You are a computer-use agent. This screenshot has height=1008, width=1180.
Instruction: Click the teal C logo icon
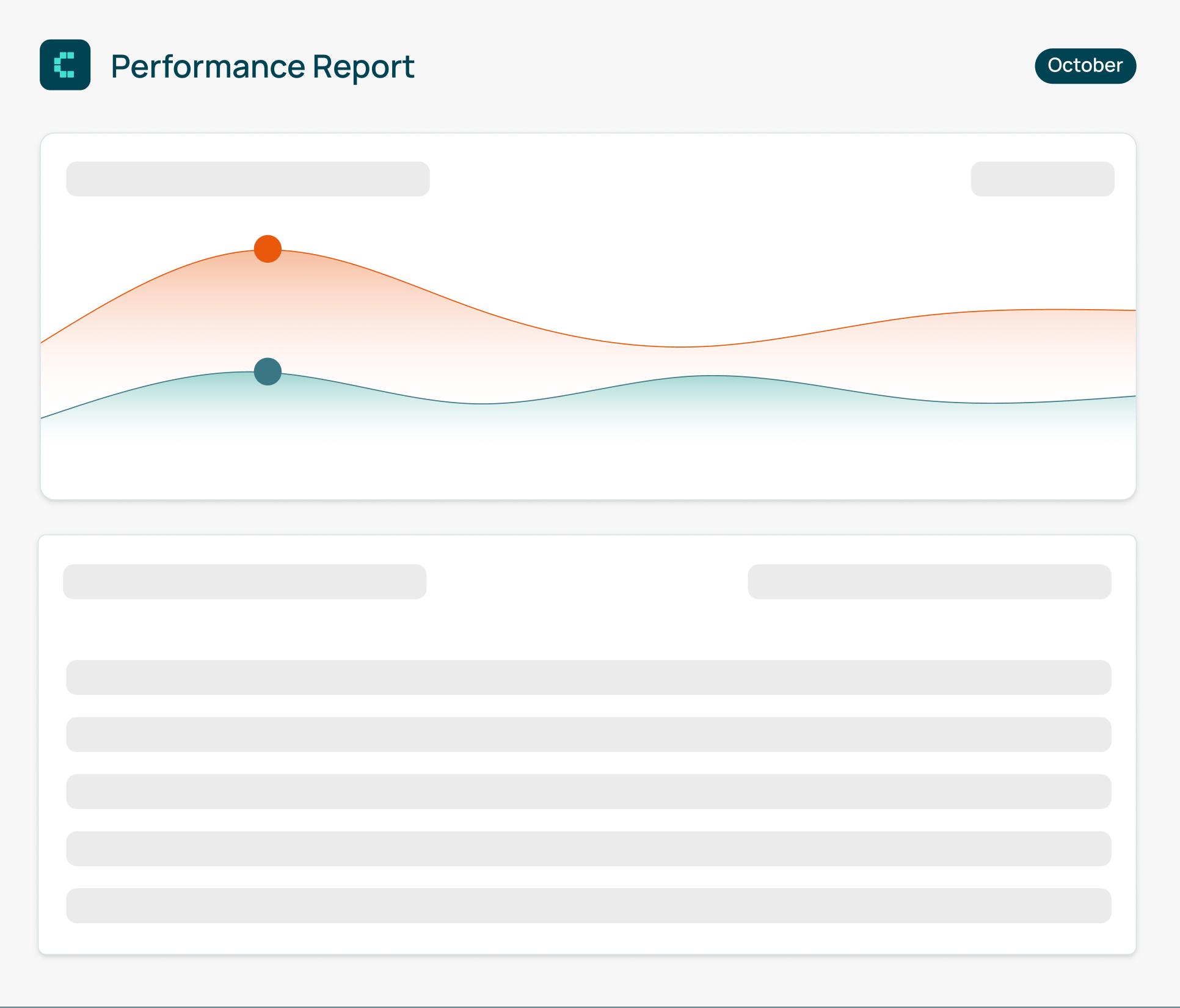(65, 65)
